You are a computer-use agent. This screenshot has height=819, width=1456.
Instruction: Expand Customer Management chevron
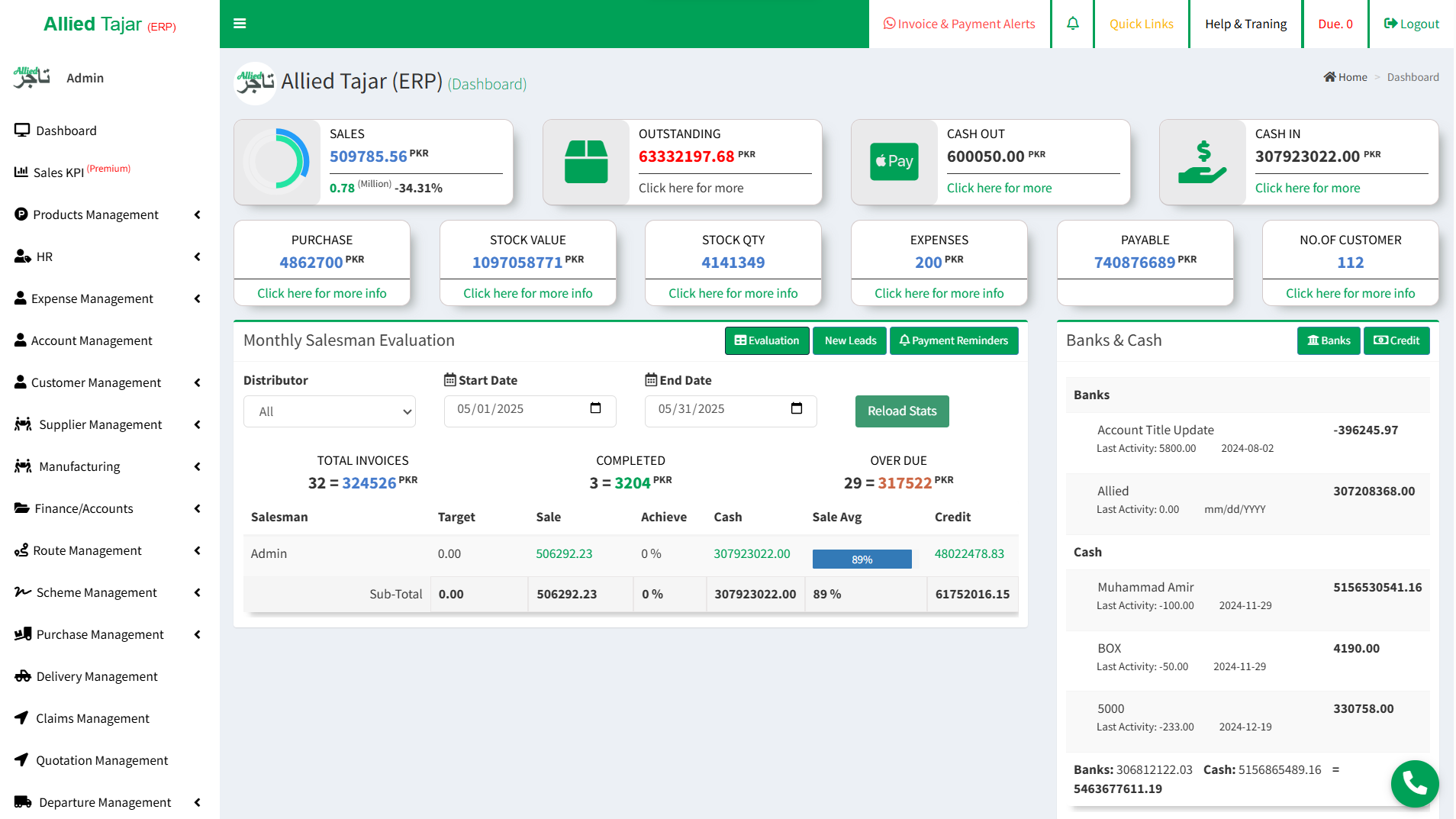[x=198, y=382]
